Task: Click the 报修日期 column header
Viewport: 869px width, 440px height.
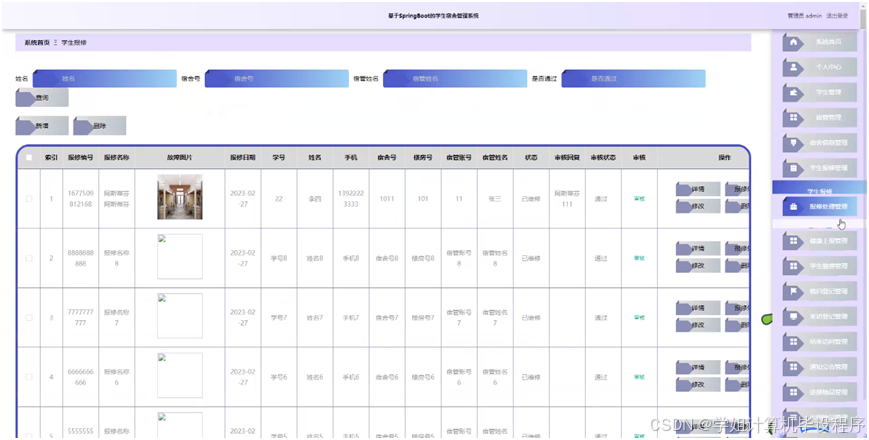Action: pos(243,157)
